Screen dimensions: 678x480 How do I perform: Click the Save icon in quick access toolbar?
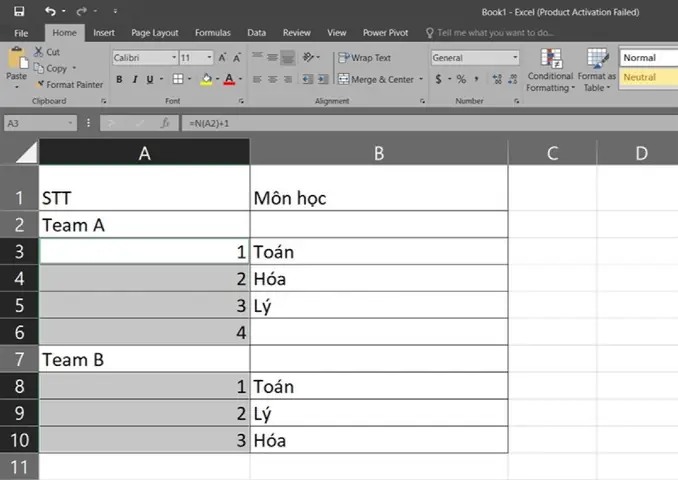[19, 11]
